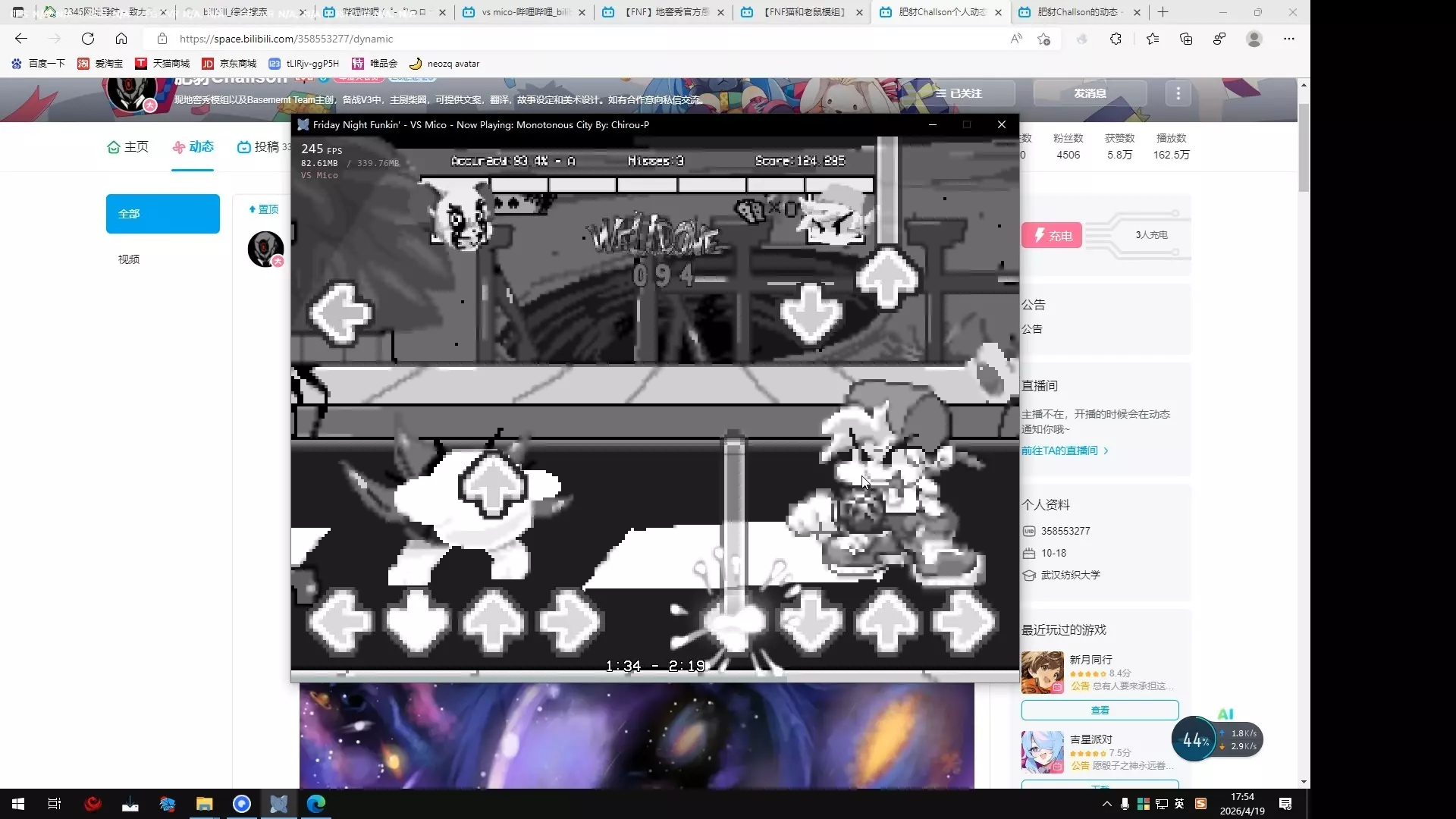Click the game's Score readout

pos(800,161)
